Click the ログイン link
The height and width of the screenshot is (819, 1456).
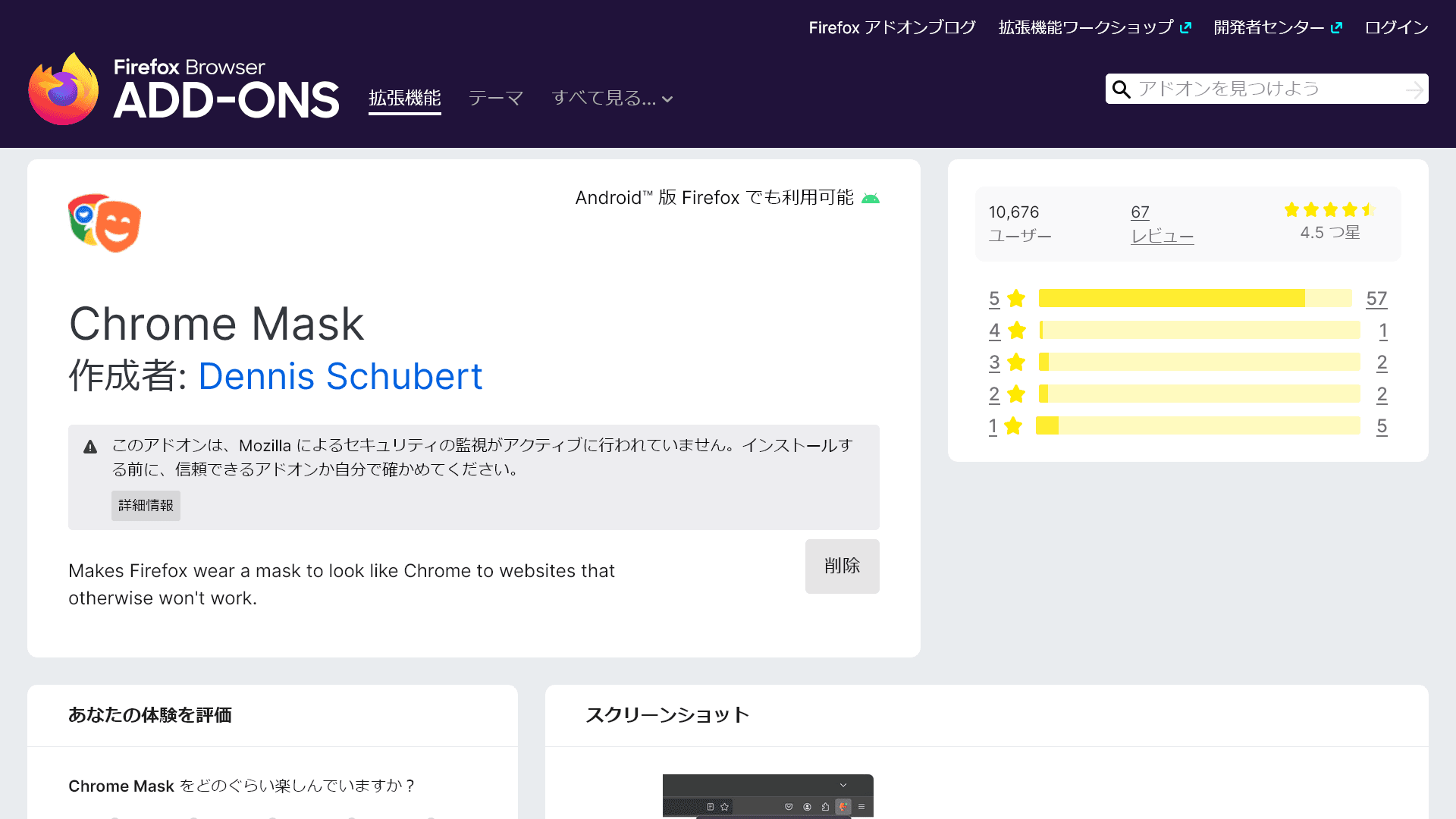1396,27
